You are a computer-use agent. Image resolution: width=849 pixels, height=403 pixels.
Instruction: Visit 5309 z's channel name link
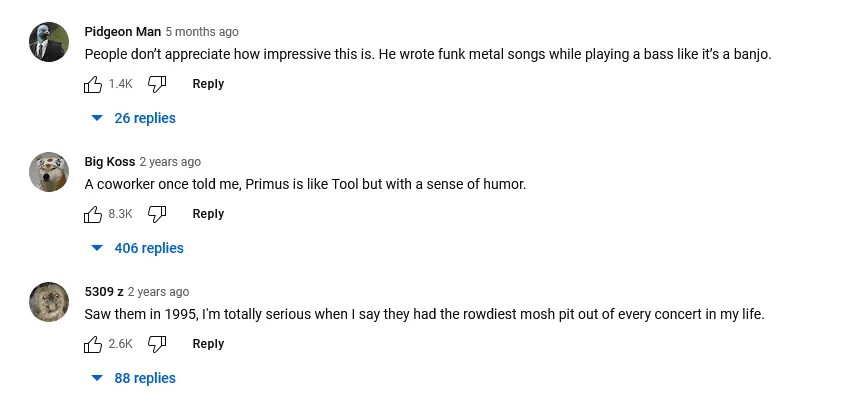pyautogui.click(x=103, y=292)
